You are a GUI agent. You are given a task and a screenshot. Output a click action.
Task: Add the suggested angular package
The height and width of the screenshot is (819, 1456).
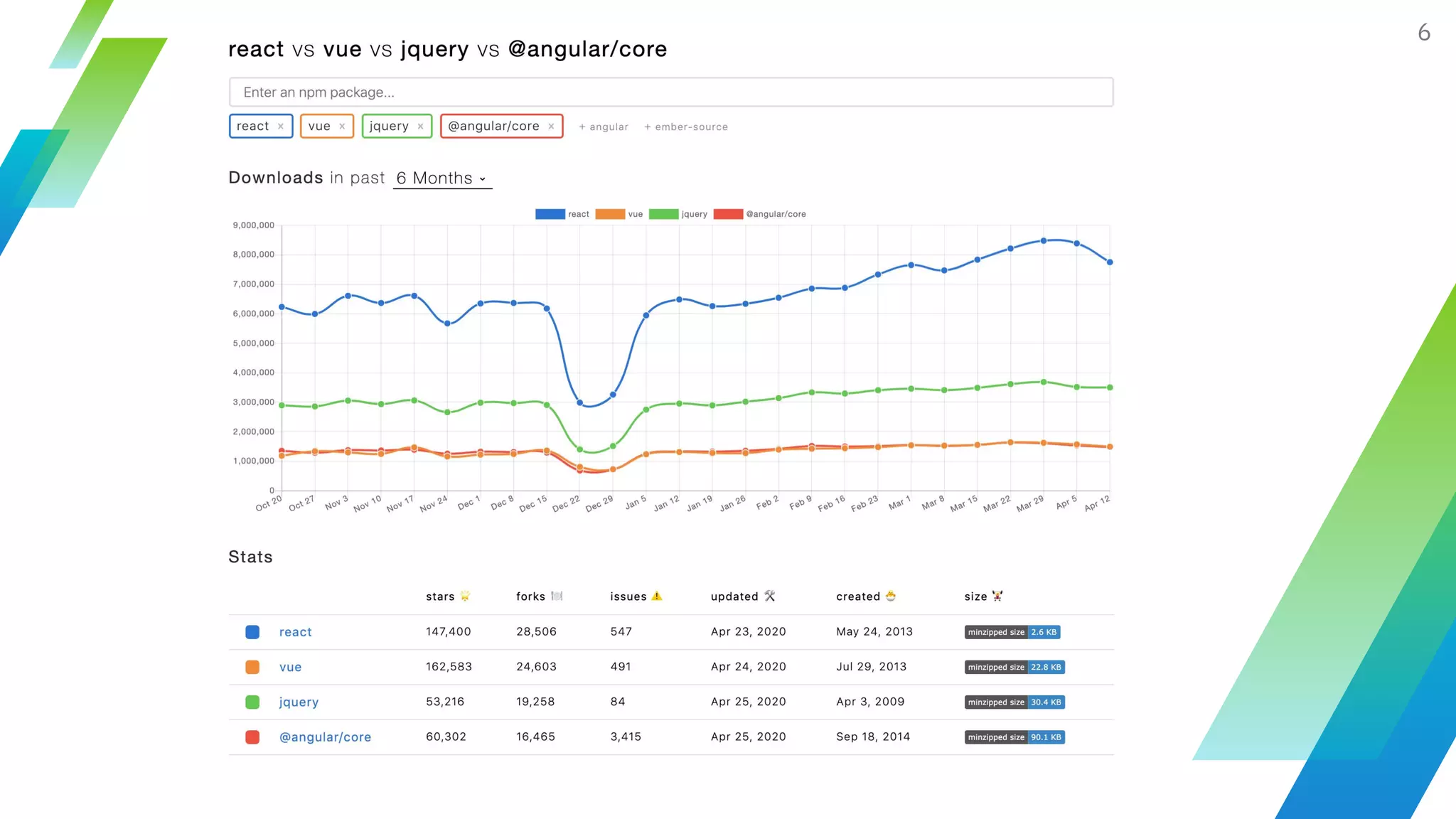point(604,127)
